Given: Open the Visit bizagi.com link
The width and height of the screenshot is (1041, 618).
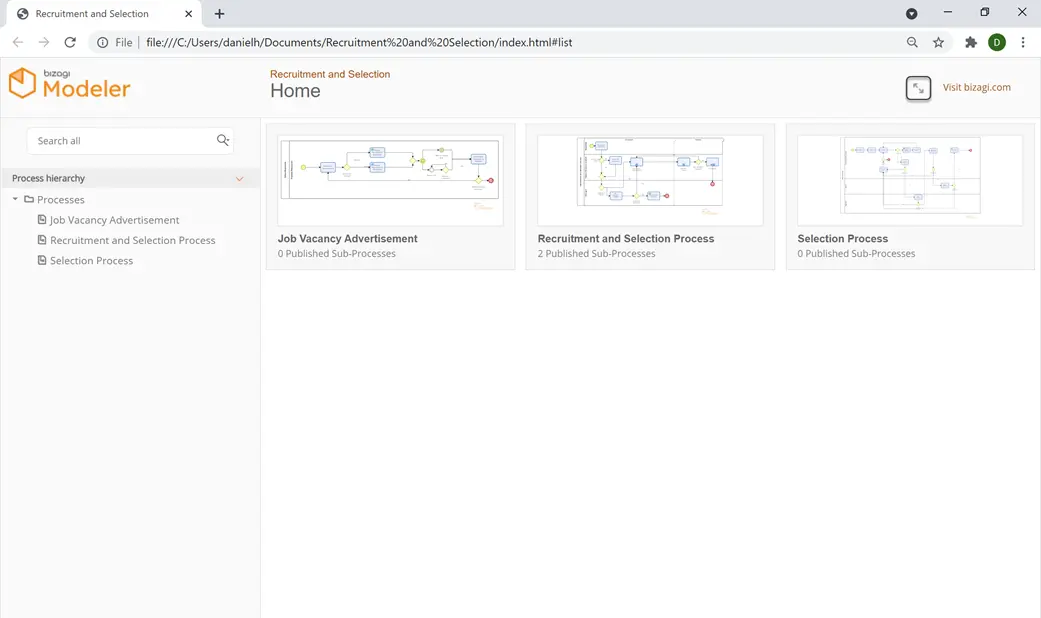Looking at the screenshot, I should [977, 88].
